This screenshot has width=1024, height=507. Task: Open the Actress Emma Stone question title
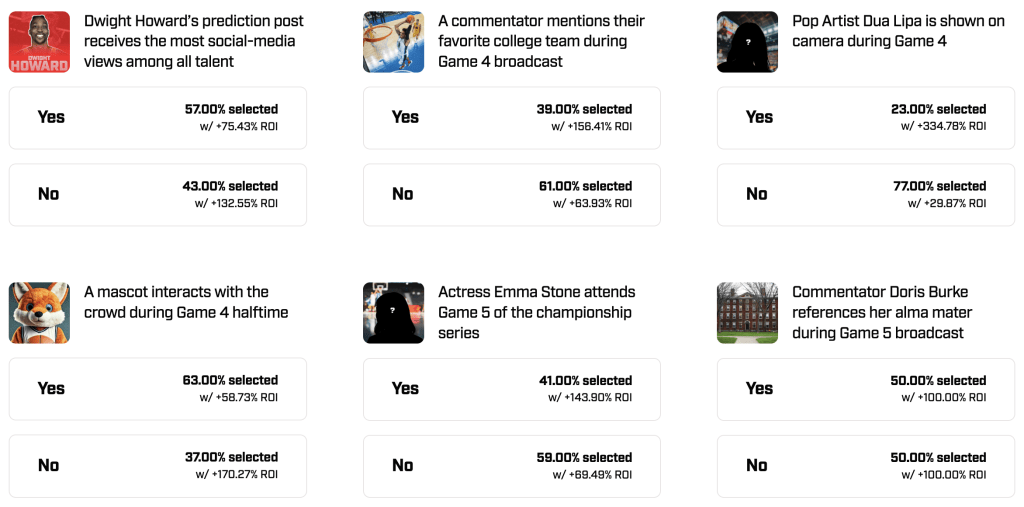537,312
